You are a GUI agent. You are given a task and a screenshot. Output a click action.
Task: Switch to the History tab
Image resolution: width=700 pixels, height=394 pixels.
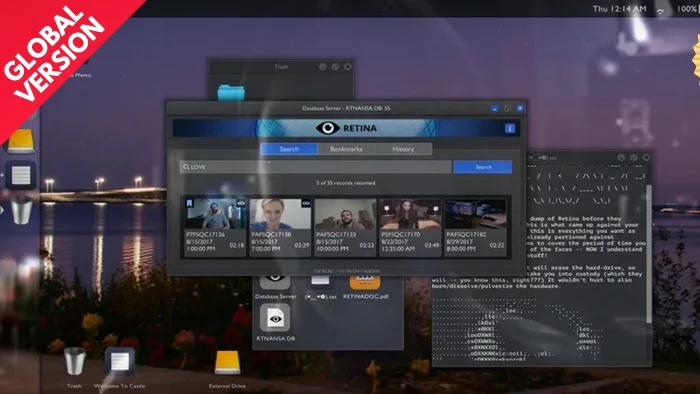pos(403,149)
